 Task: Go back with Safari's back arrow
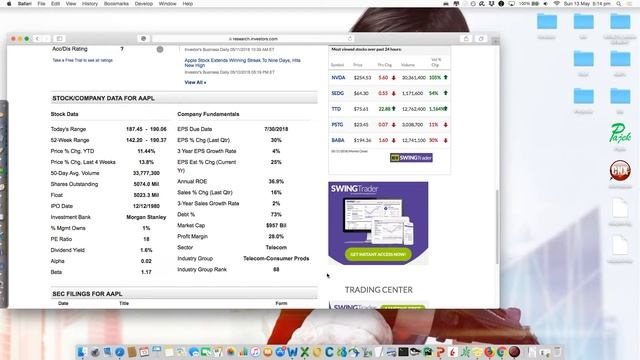pyautogui.click(x=37, y=38)
